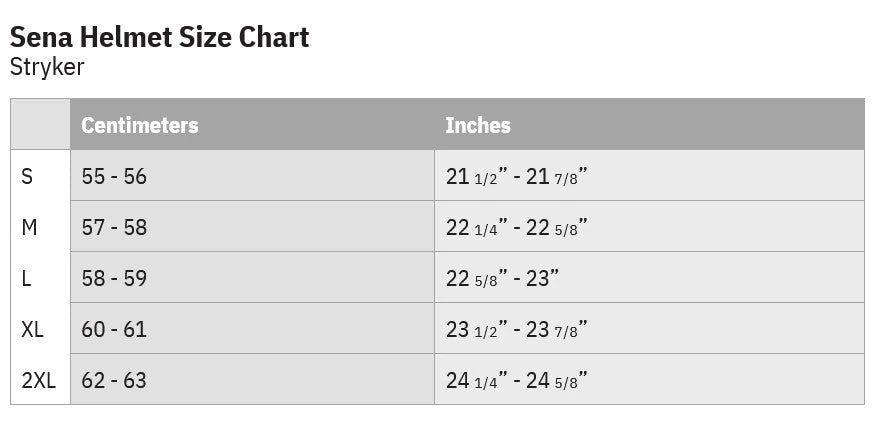Select the L size row label
The width and height of the screenshot is (884, 440).
click(x=26, y=279)
